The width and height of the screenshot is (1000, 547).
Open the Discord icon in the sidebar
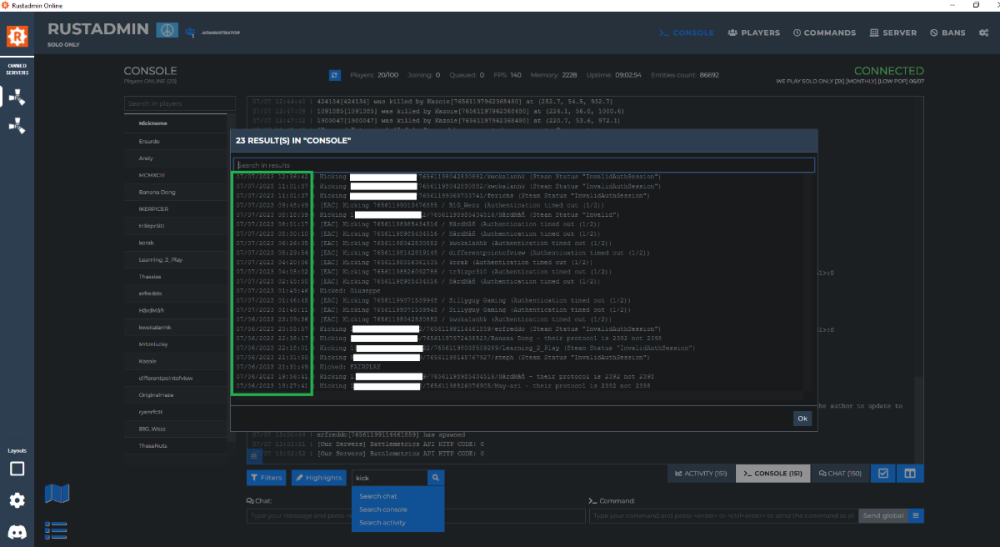(x=17, y=530)
